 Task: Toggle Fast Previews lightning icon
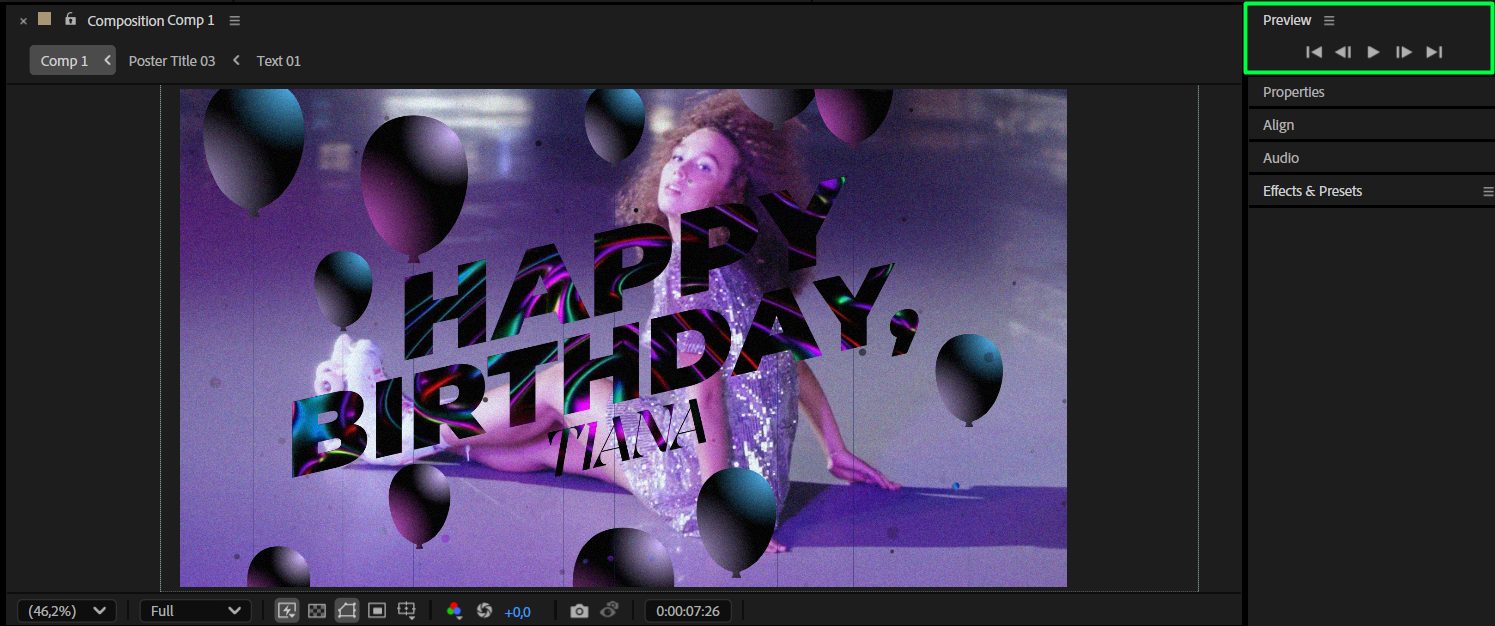point(287,611)
